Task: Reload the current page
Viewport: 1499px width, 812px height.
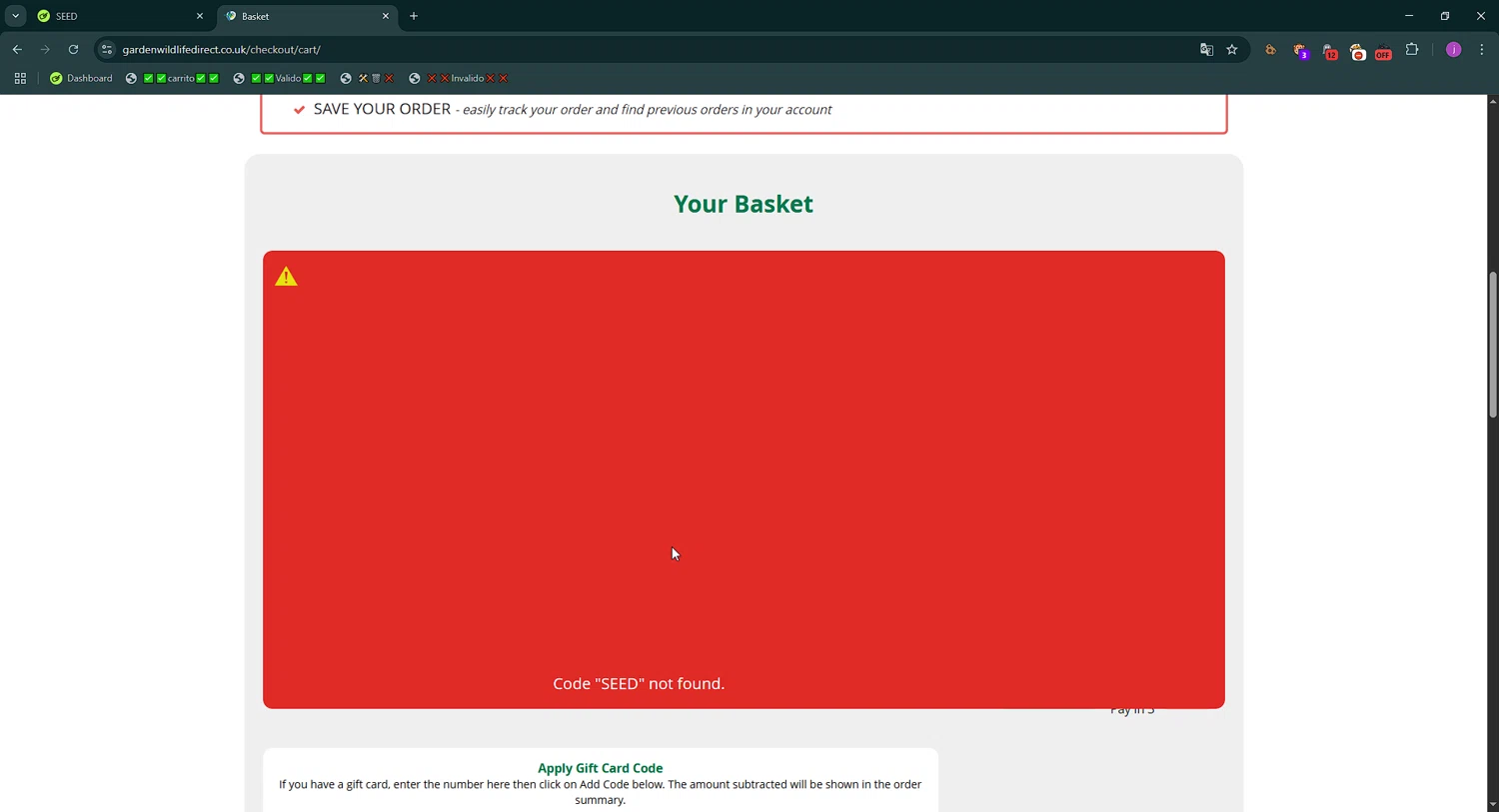Action: [73, 49]
